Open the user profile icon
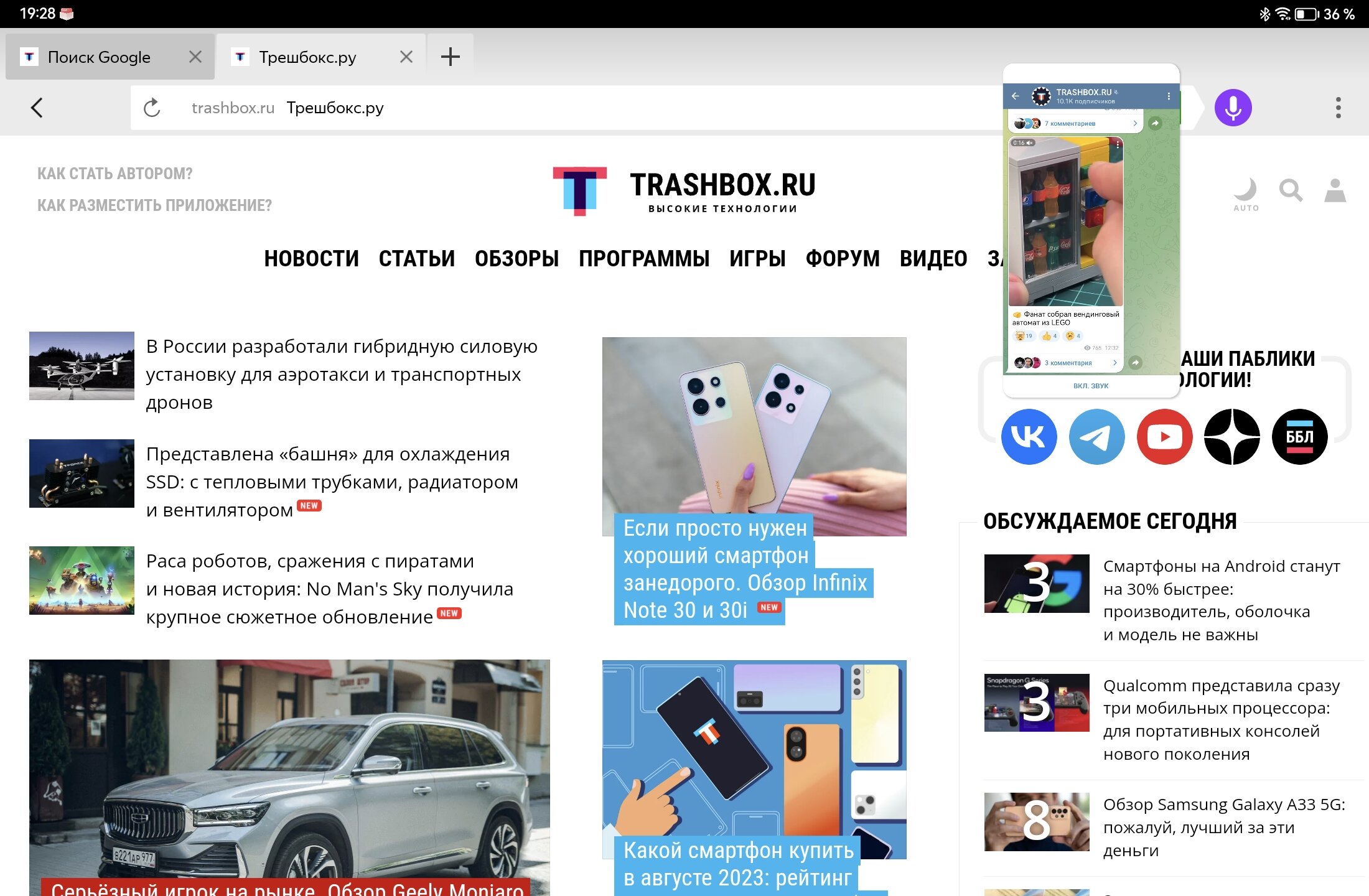Viewport: 1369px width, 896px height. (x=1335, y=190)
